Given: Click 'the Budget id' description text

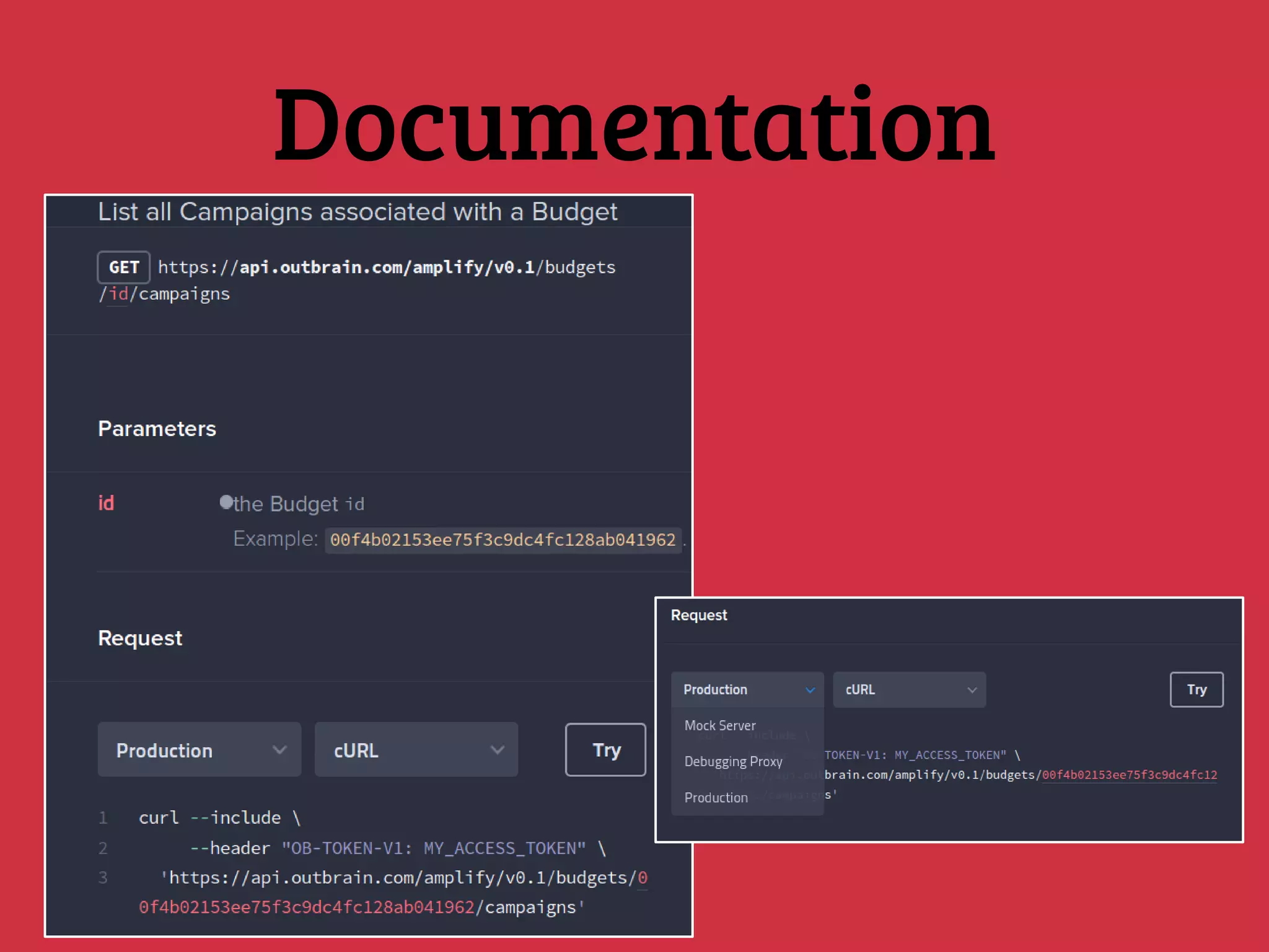Looking at the screenshot, I should tap(299, 504).
